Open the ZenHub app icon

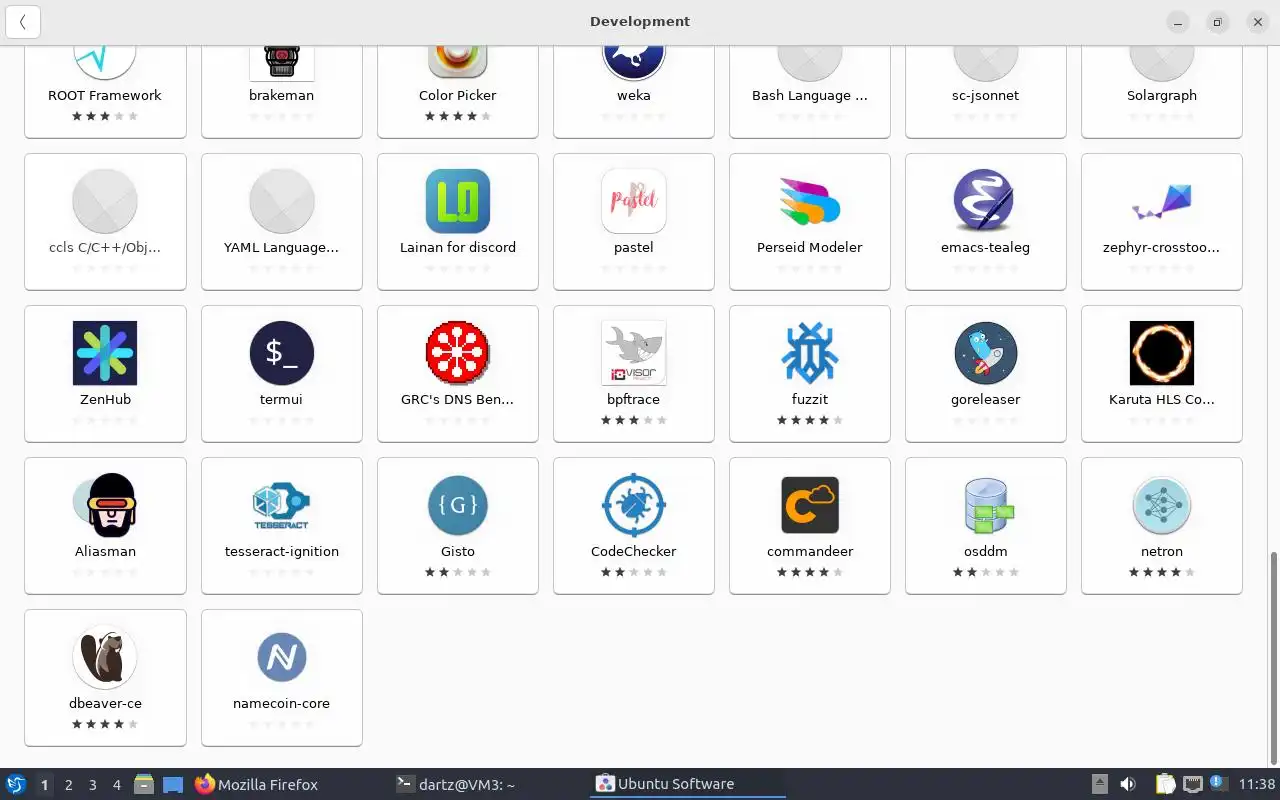[105, 353]
